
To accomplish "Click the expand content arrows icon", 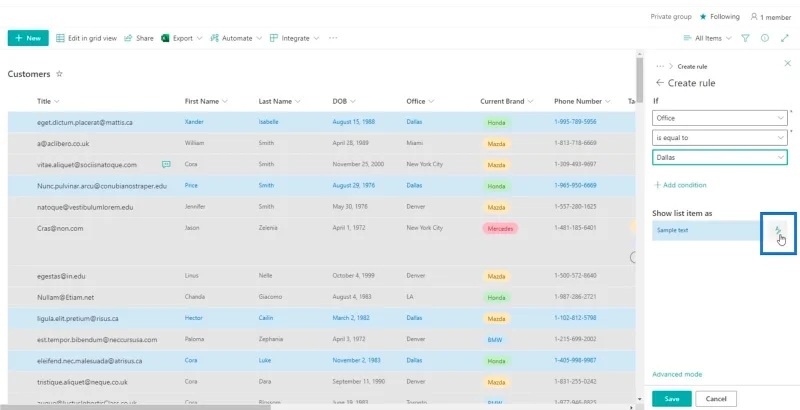I will click(x=785, y=38).
